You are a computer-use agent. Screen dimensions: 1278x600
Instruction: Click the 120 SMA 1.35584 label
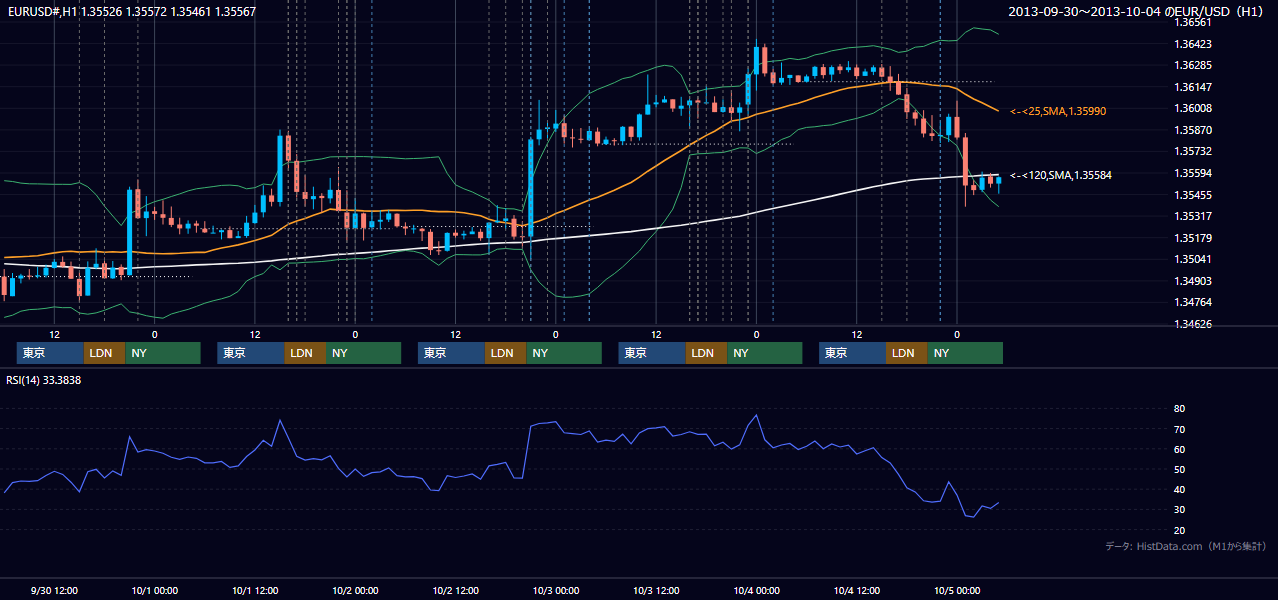click(x=1061, y=175)
